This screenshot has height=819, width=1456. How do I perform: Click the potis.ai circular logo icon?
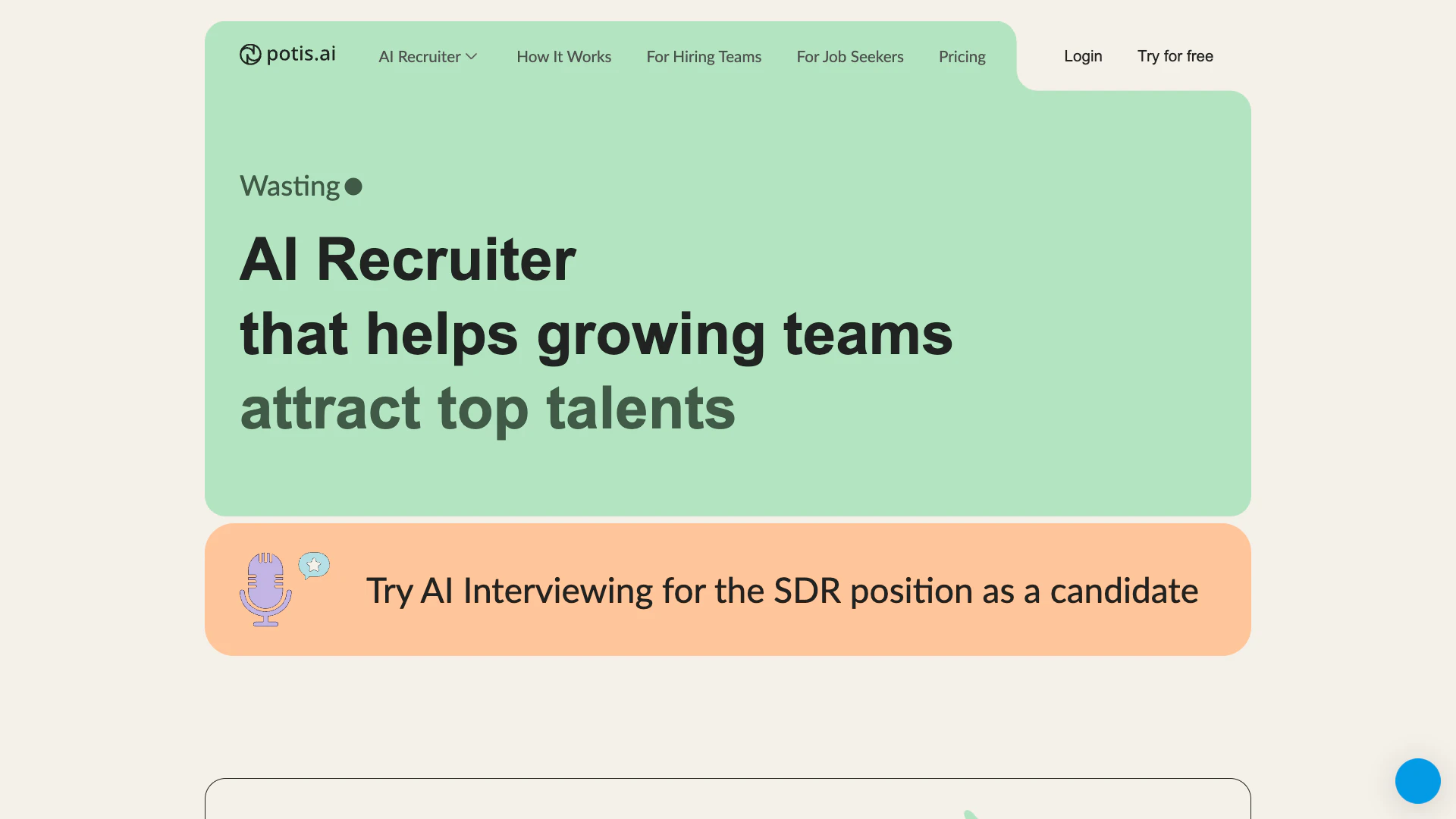(250, 55)
